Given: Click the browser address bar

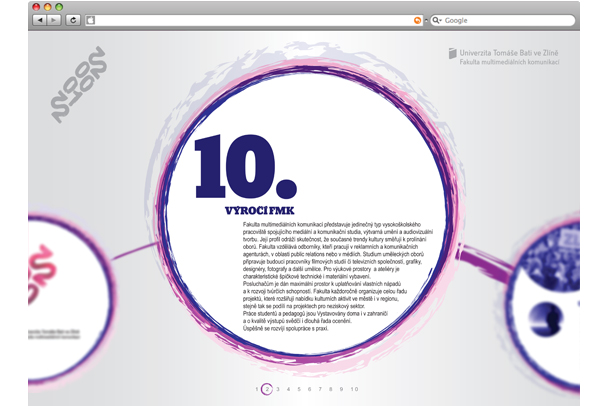Looking at the screenshot, I should point(250,20).
